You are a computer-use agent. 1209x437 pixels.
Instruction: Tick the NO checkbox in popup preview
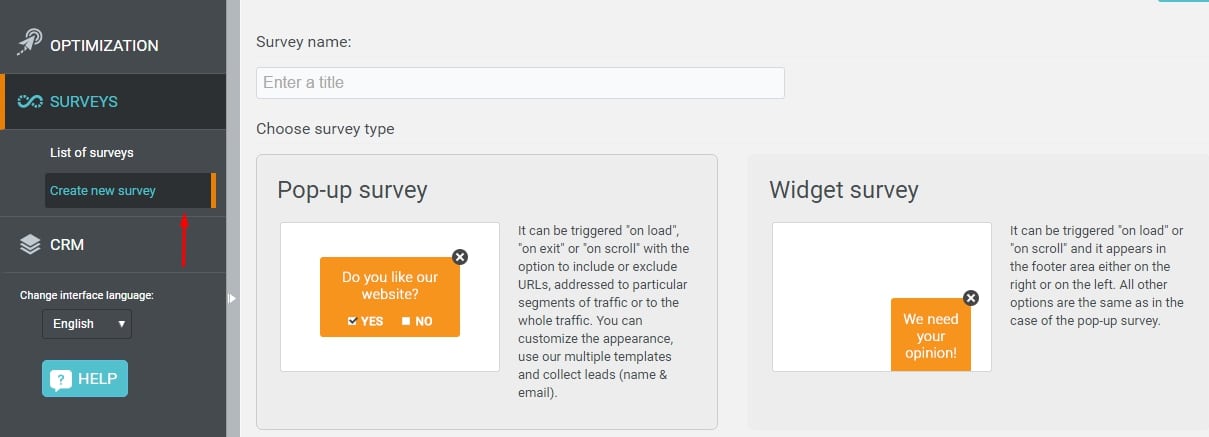tap(406, 321)
